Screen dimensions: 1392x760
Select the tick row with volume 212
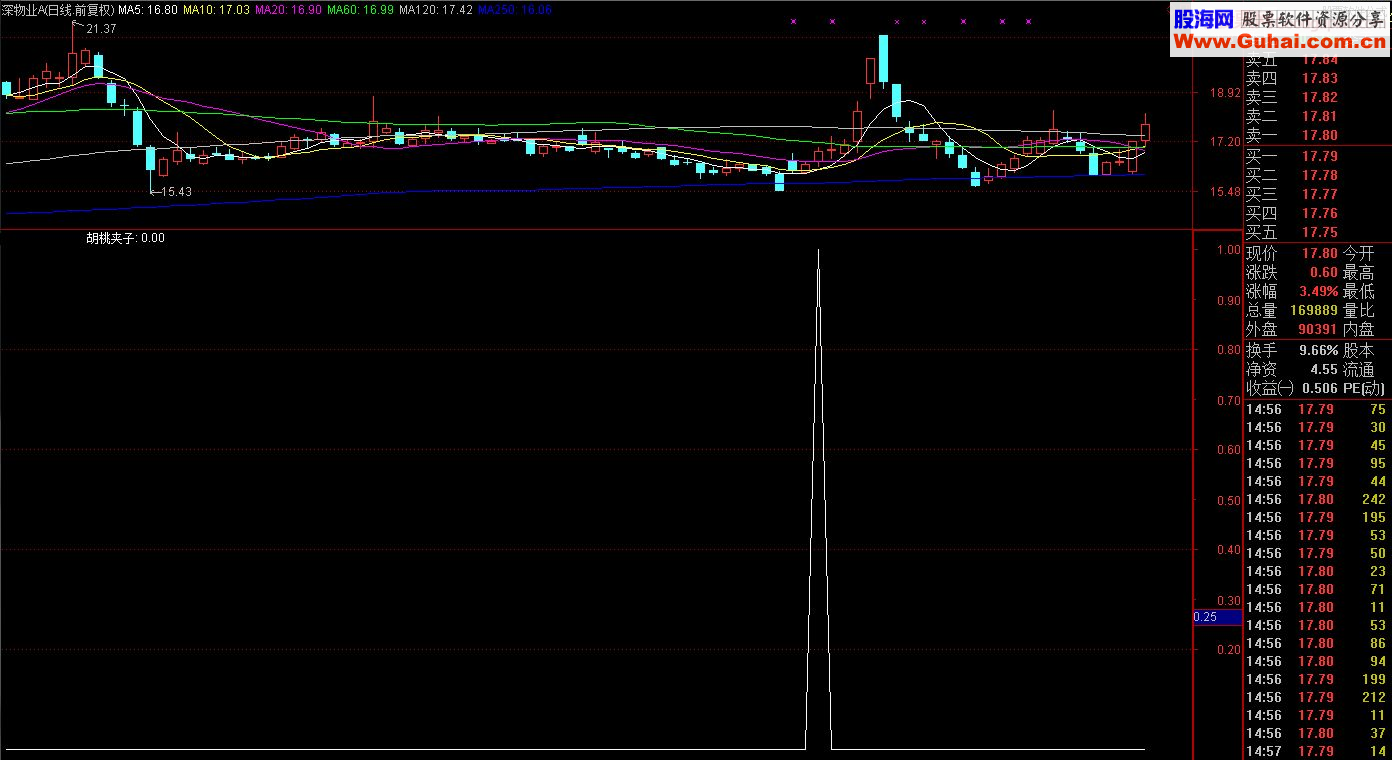(x=1317, y=697)
